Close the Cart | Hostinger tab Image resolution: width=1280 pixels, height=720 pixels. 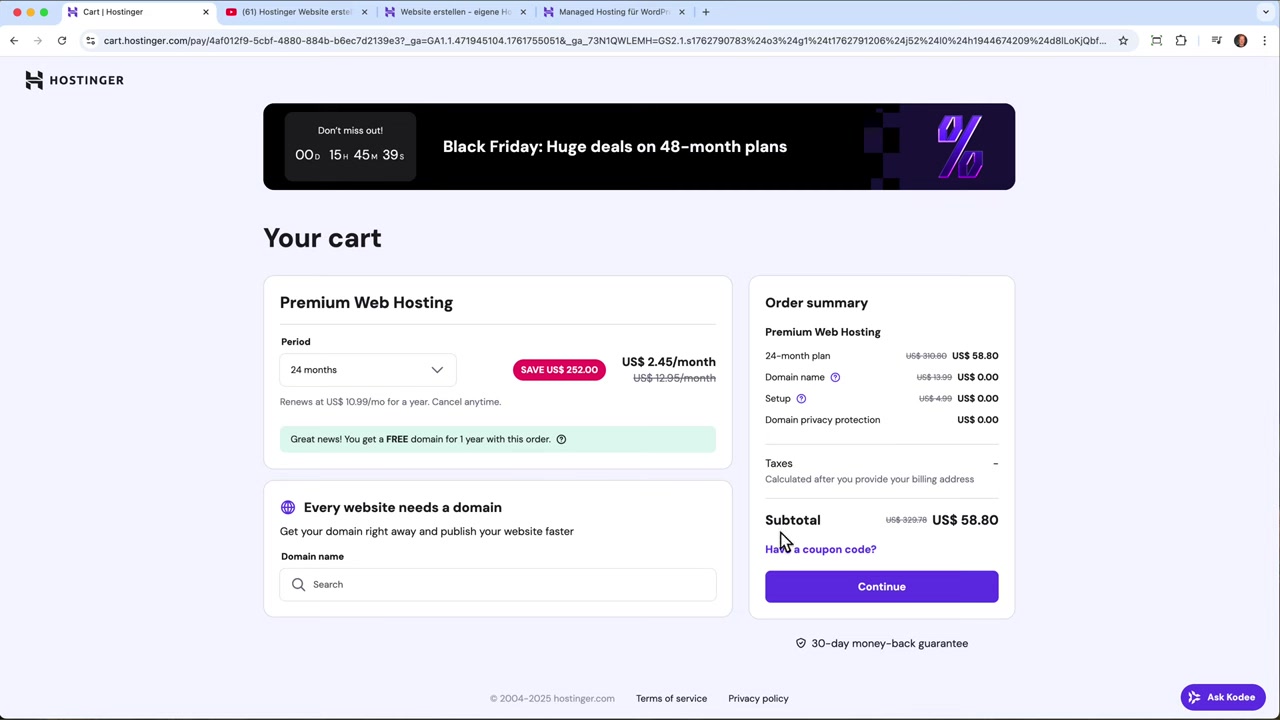tap(206, 12)
